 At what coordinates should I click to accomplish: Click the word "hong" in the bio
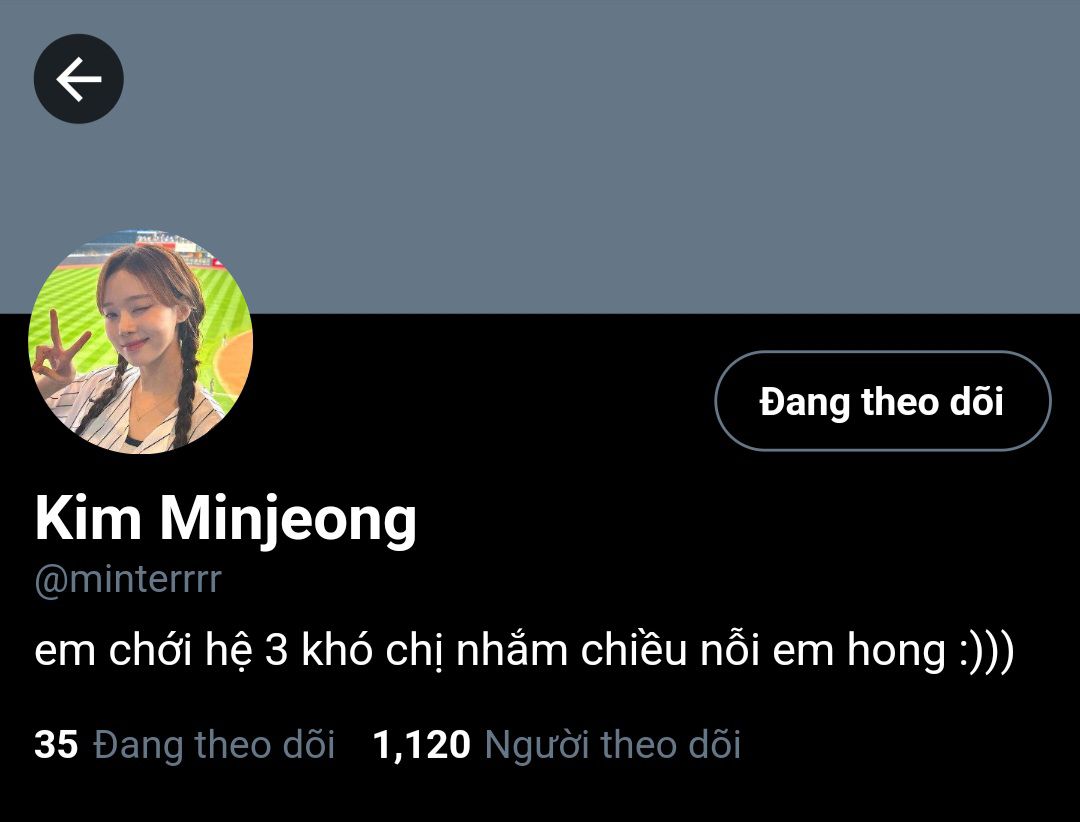tap(896, 650)
